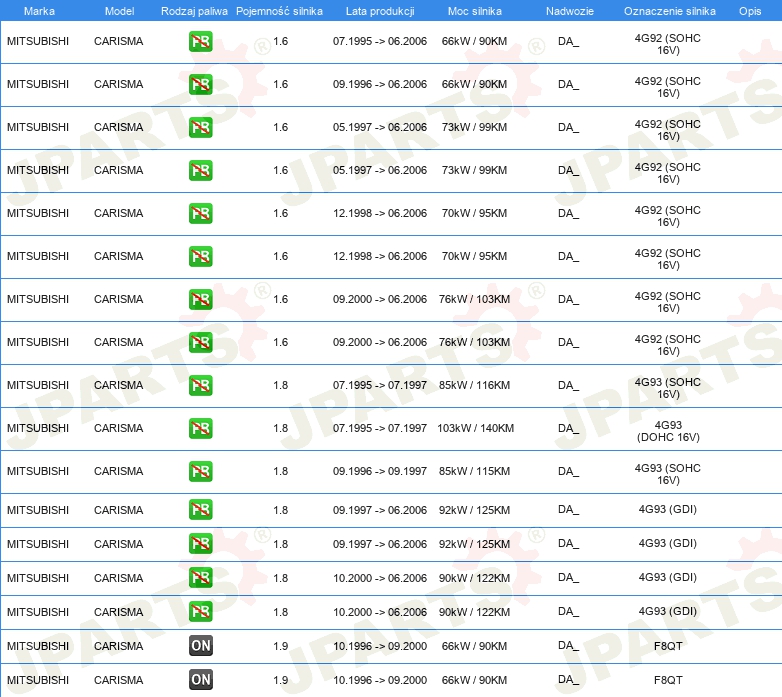Click the last green PB icon in the table
This screenshot has height=697, width=782.
(x=200, y=612)
